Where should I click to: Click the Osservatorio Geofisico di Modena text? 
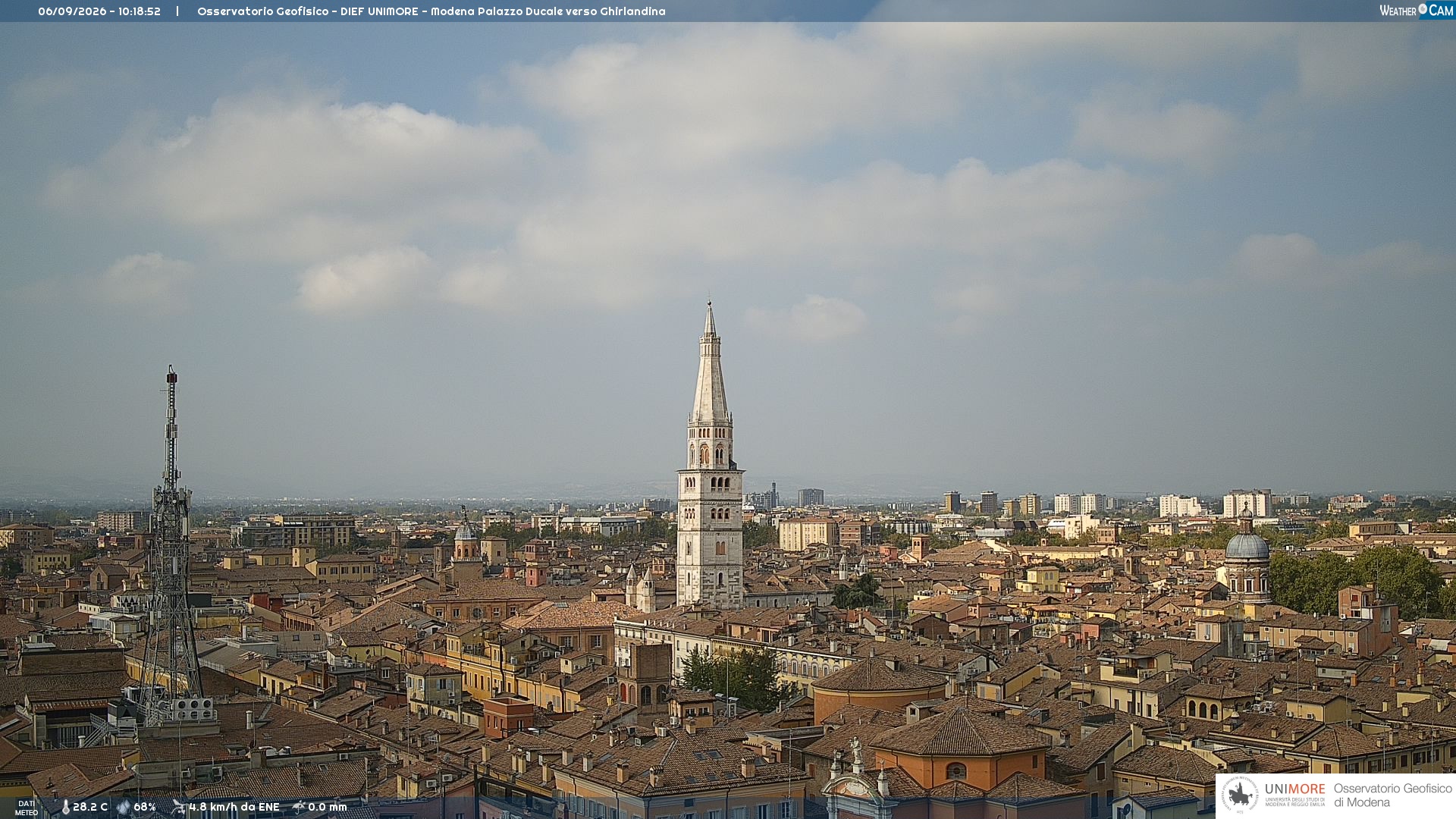(x=1393, y=795)
